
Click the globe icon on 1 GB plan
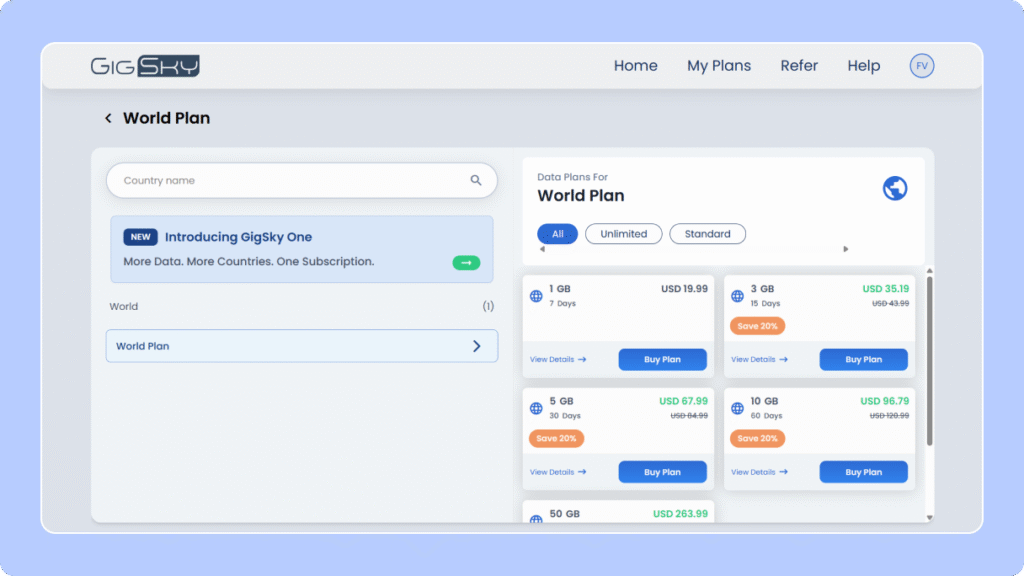(x=536, y=296)
